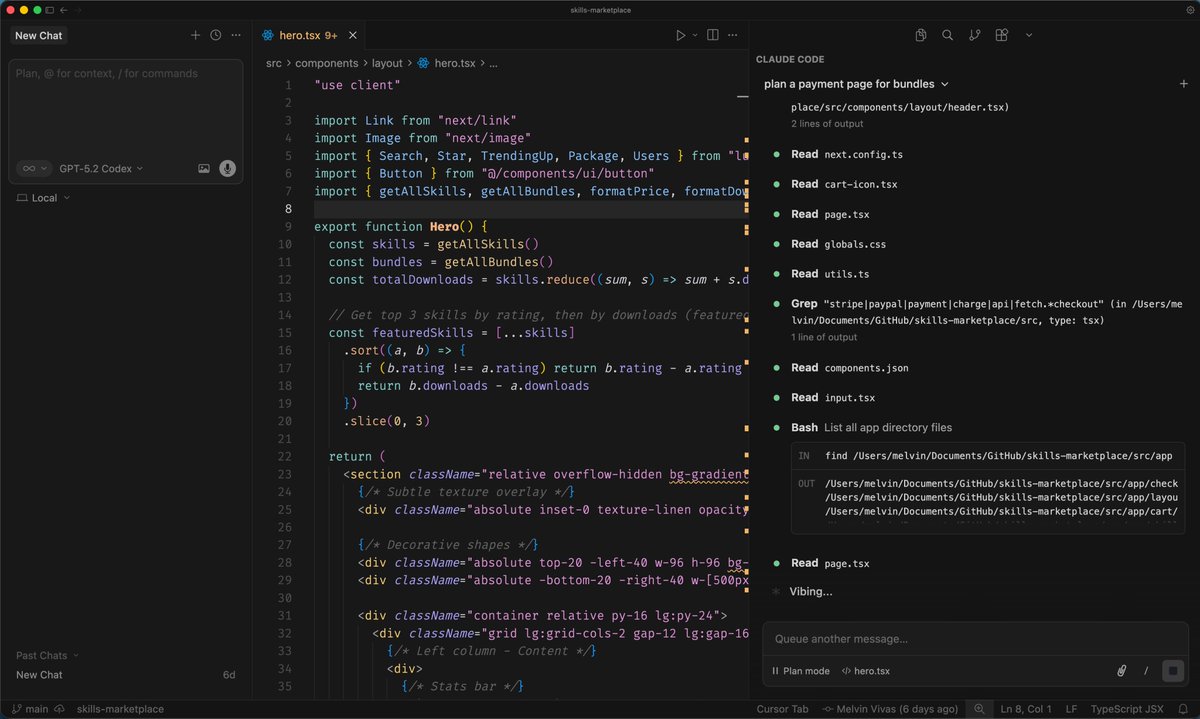Viewport: 1200px width, 719px height.
Task: Open the file Explorer icon
Action: click(921, 35)
